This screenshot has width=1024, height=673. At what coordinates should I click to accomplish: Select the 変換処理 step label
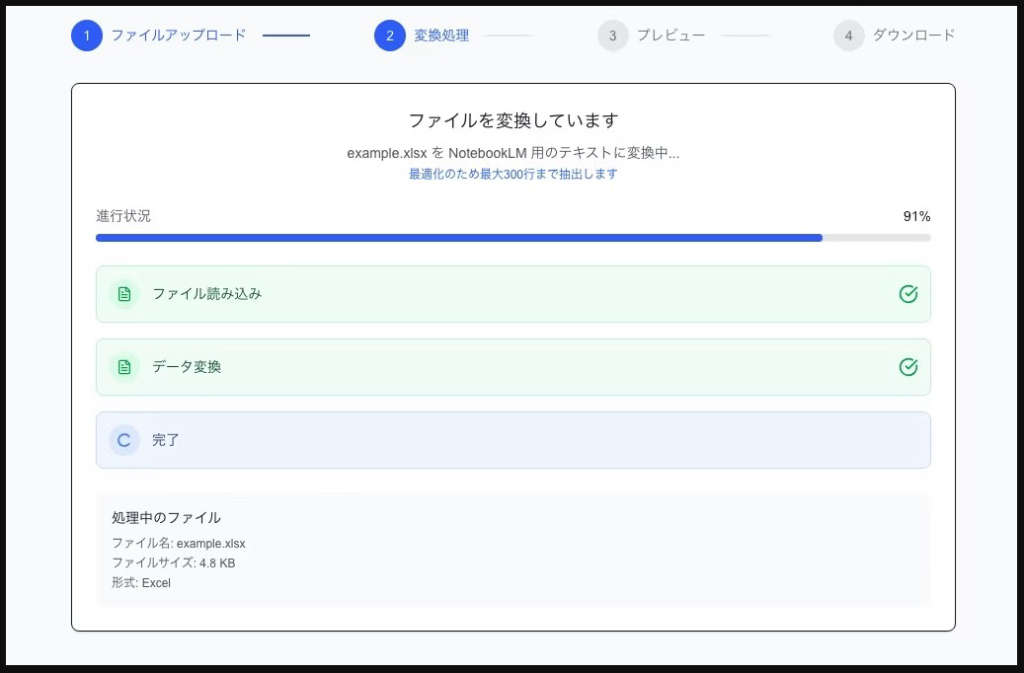(441, 35)
